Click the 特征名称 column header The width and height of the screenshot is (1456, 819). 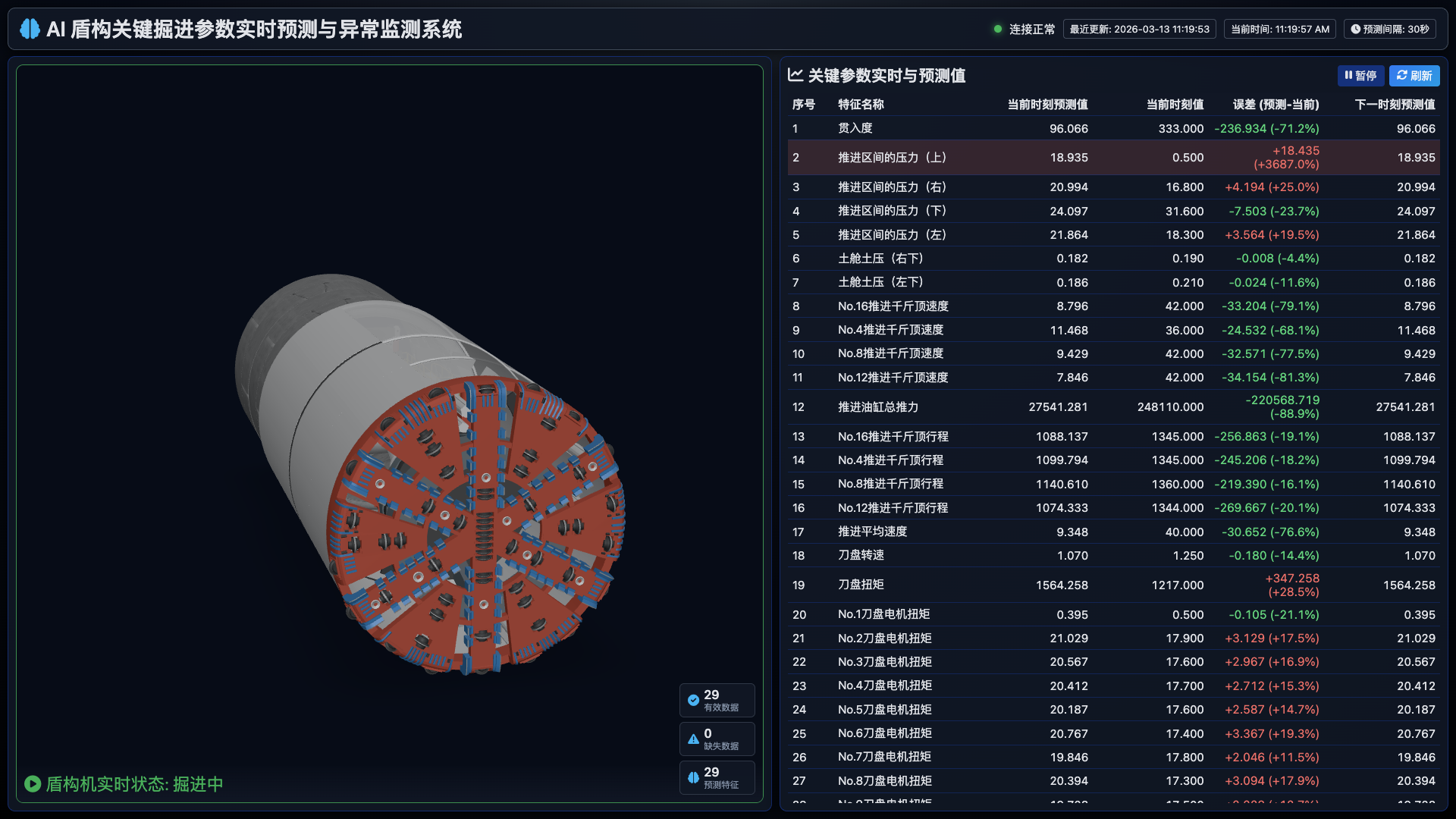tap(861, 105)
